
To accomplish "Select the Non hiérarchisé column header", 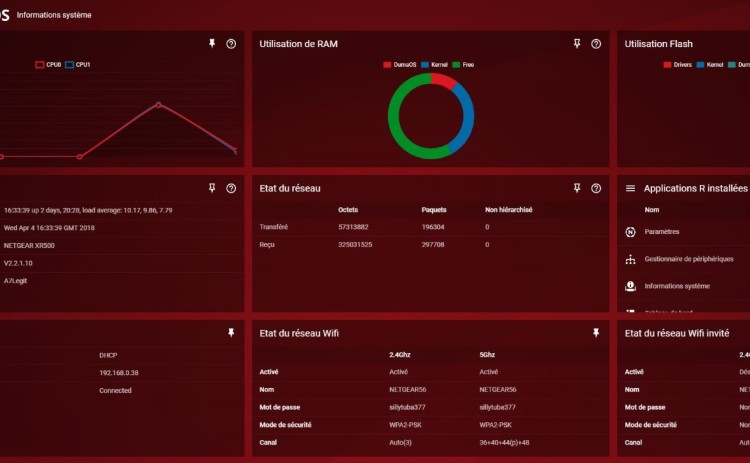I will click(x=508, y=209).
